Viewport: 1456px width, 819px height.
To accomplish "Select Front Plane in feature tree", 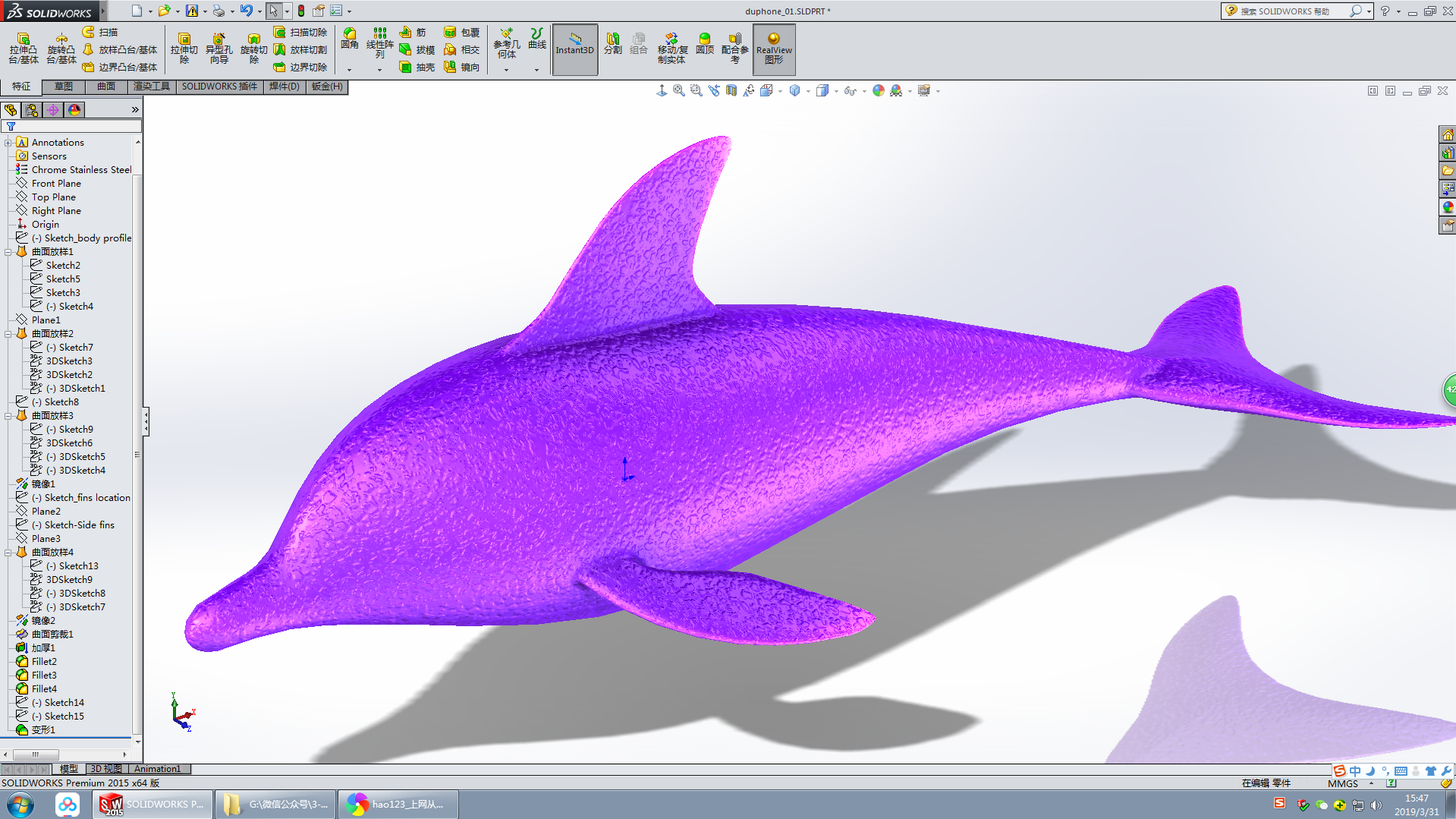I will pos(55,184).
